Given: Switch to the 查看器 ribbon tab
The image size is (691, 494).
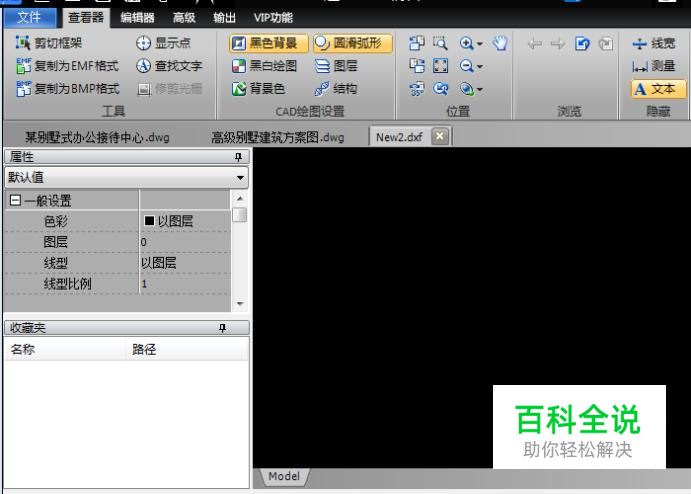Looking at the screenshot, I should [x=85, y=17].
